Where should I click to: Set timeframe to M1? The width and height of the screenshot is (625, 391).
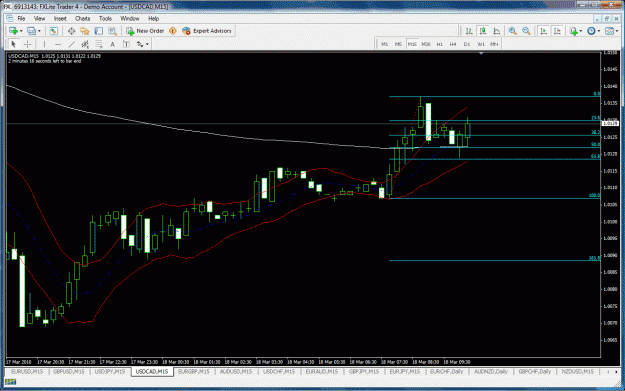click(385, 44)
